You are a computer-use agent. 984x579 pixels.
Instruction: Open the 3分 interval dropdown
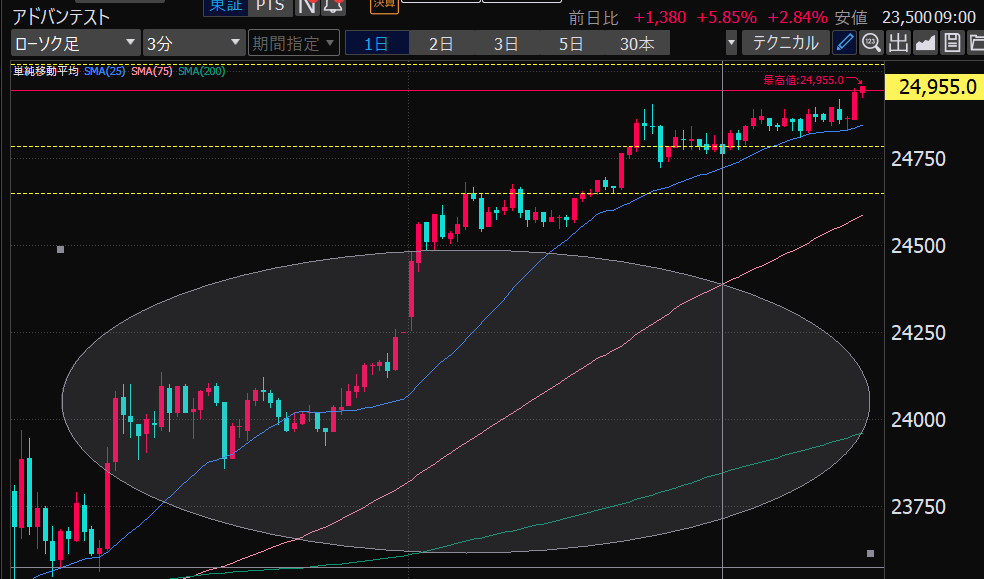pos(193,43)
